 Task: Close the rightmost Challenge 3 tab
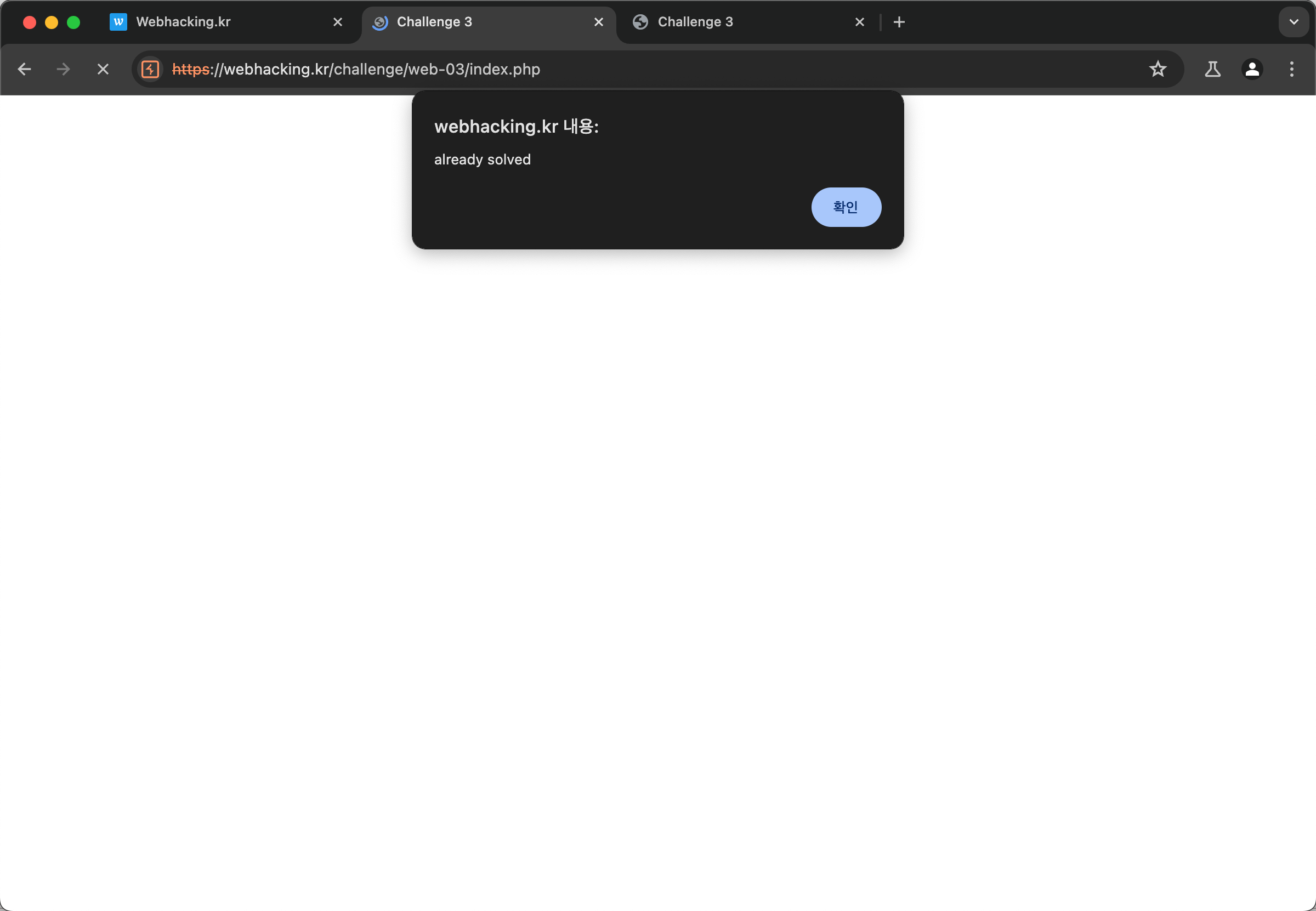(x=859, y=22)
